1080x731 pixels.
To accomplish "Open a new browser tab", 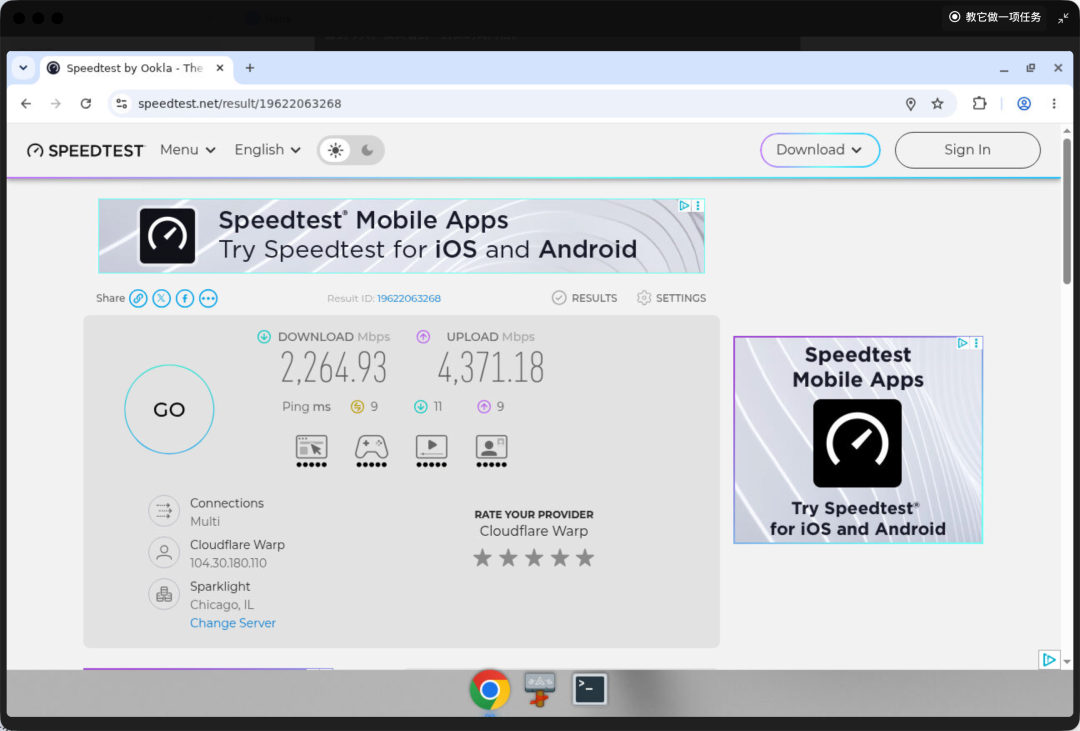I will point(250,68).
